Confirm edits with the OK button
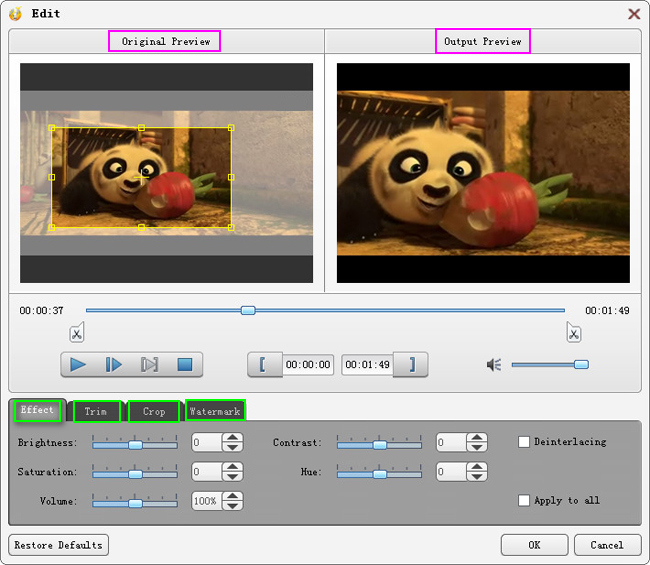The width and height of the screenshot is (650, 565). click(x=534, y=545)
